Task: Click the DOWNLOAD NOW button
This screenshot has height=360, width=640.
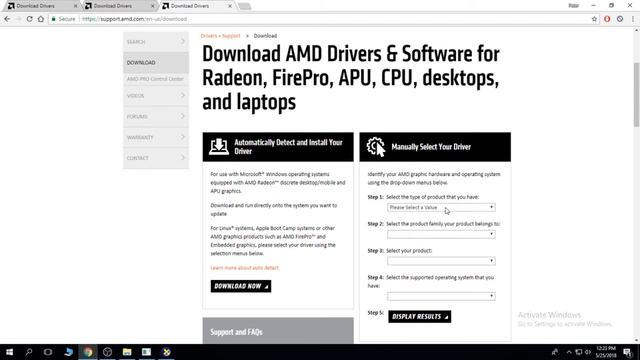Action: [241, 286]
